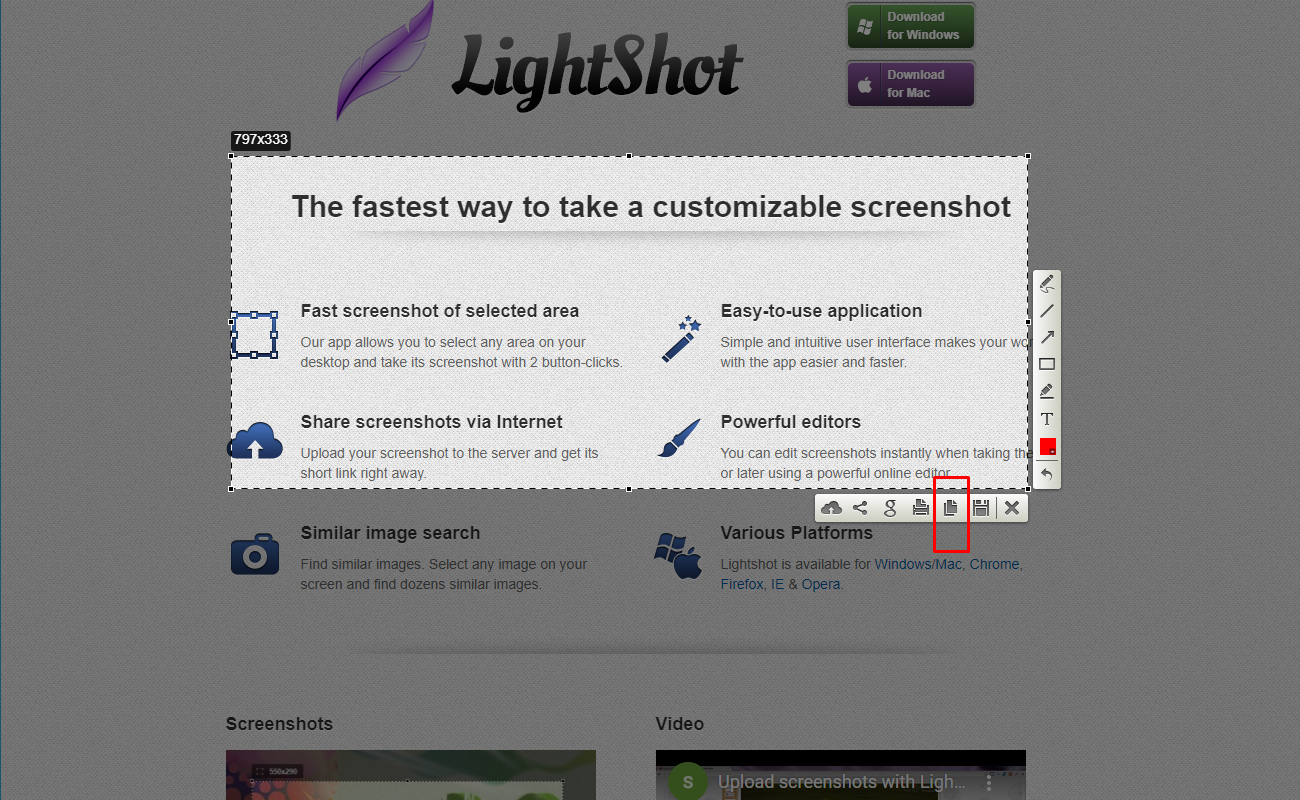
Task: Click the 'Video' section title
Action: point(680,724)
